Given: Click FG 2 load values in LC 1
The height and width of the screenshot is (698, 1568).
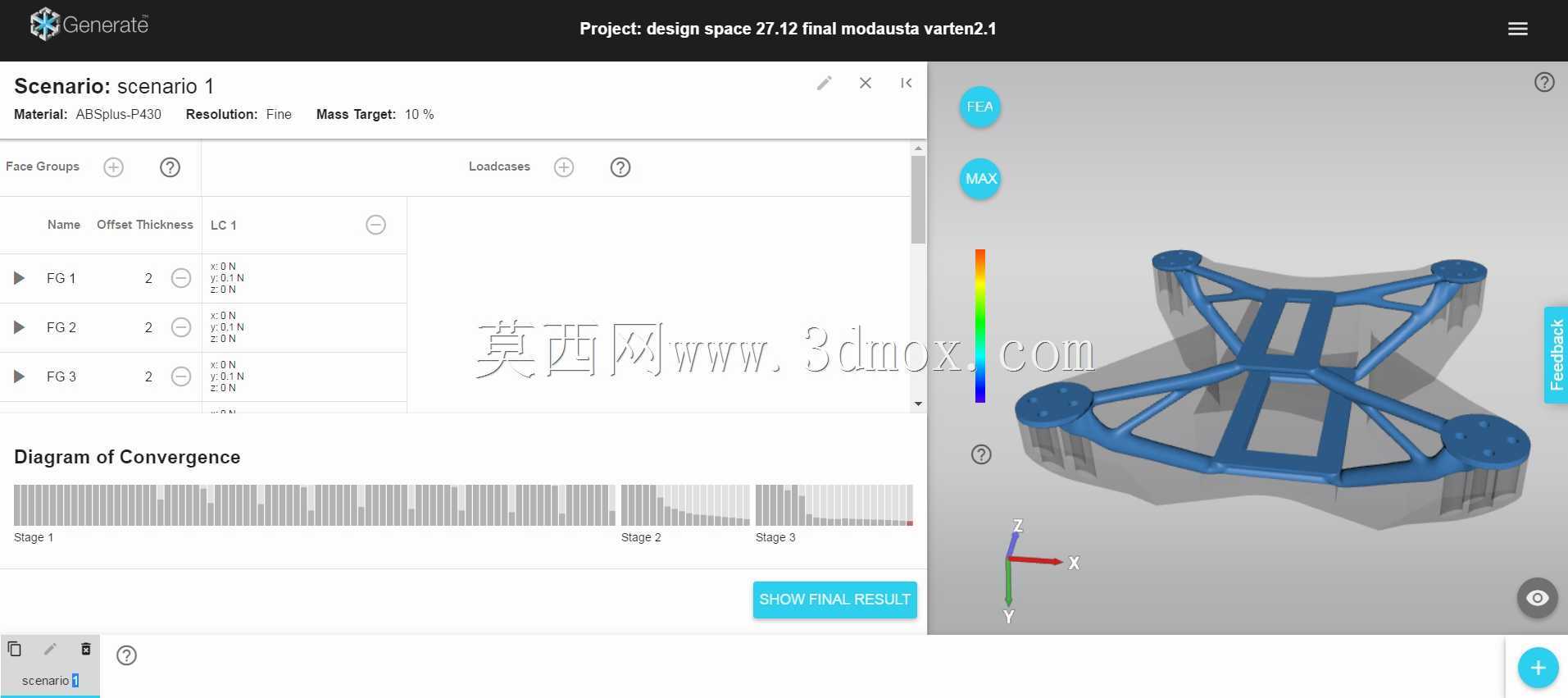Looking at the screenshot, I should click(x=227, y=327).
